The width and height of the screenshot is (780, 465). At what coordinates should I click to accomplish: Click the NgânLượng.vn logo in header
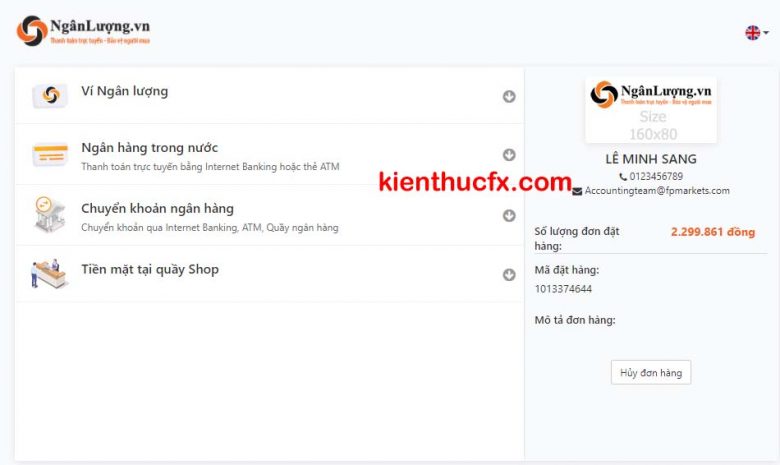(x=83, y=31)
